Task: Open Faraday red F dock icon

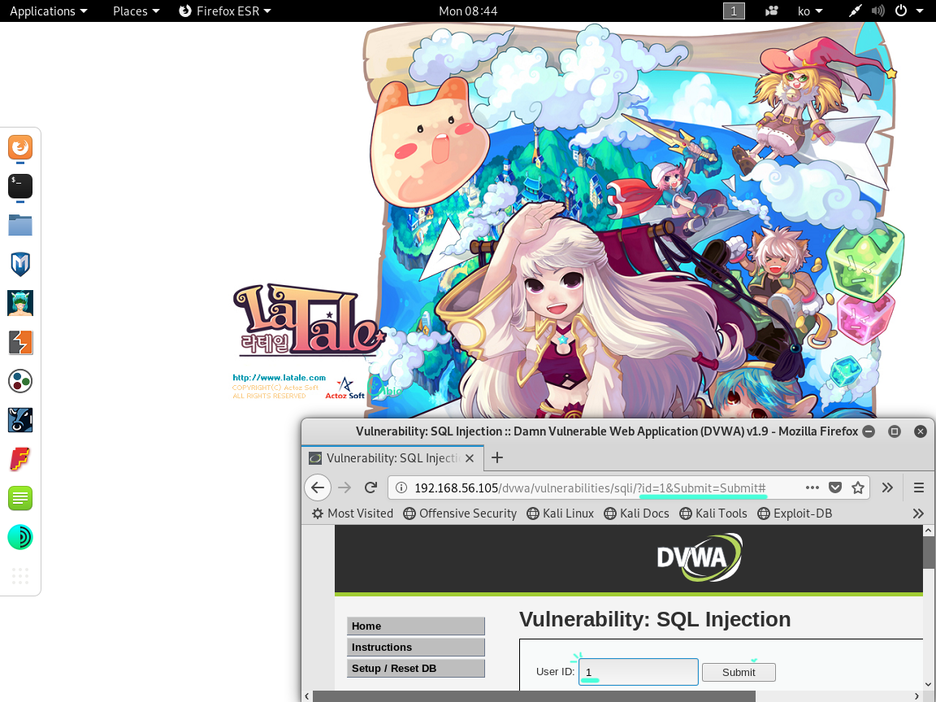Action: tap(20, 459)
